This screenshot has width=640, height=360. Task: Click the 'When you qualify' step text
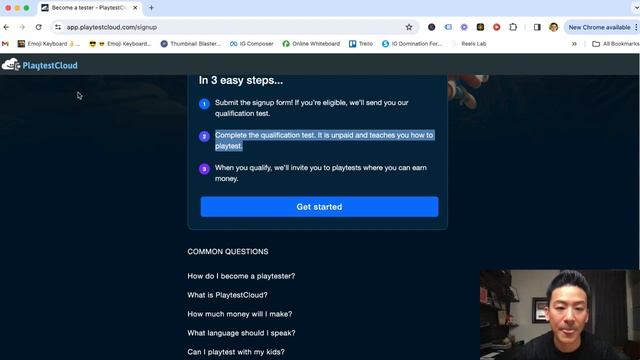(x=321, y=173)
